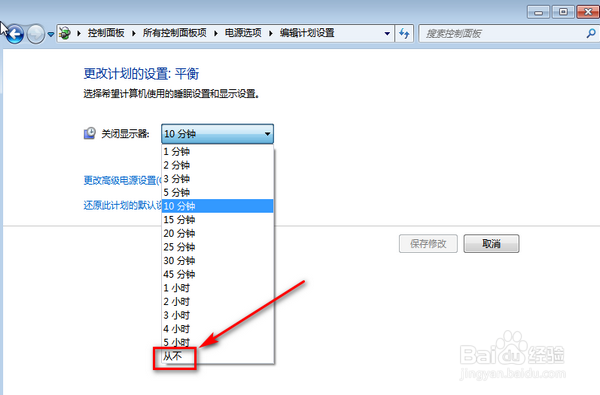Open 更改高级电源设置 link

point(122,180)
